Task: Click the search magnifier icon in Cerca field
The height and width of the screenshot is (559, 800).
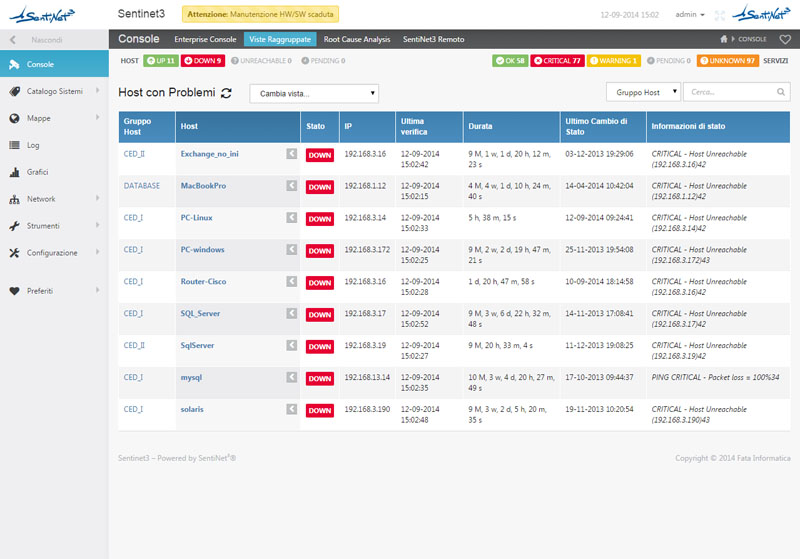Action: 782,92
